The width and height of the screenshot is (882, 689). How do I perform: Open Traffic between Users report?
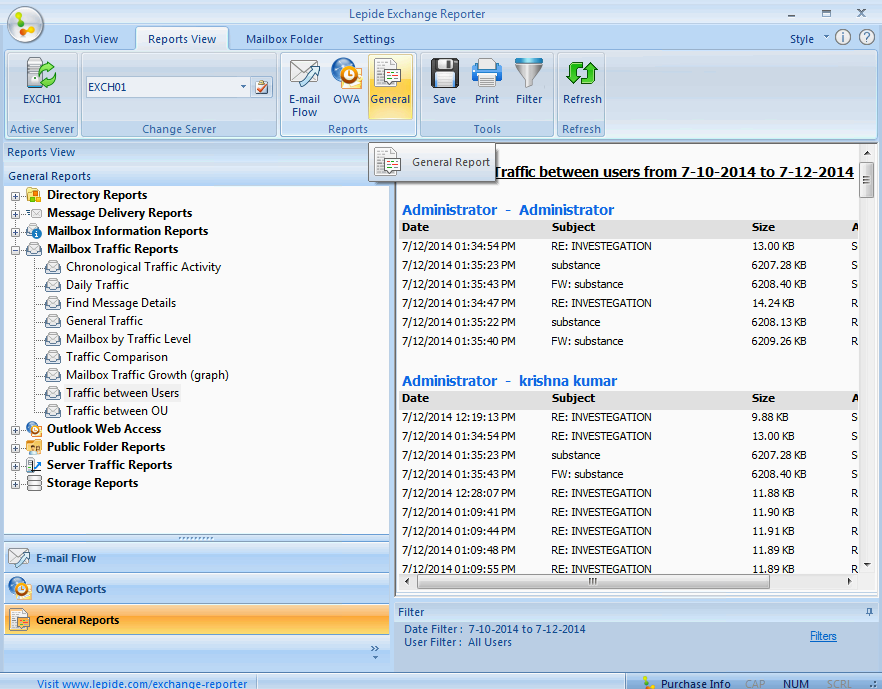(x=123, y=393)
